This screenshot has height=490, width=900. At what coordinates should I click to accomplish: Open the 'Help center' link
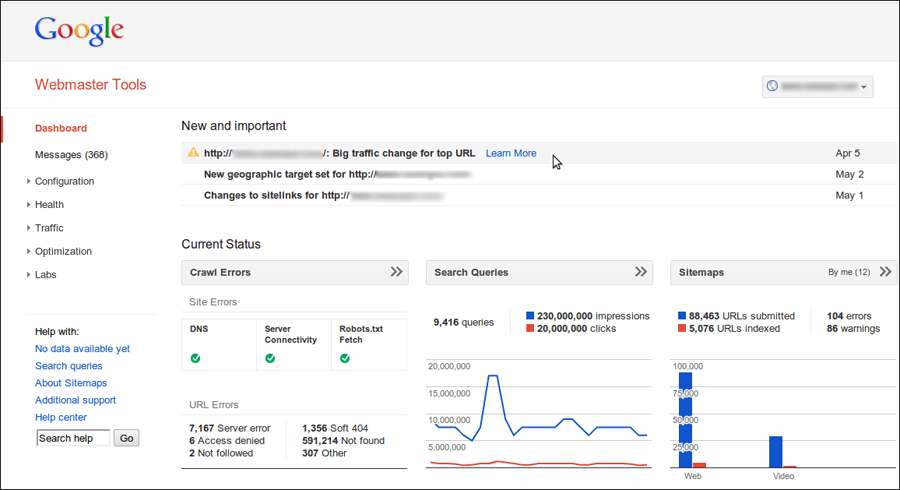click(x=61, y=418)
